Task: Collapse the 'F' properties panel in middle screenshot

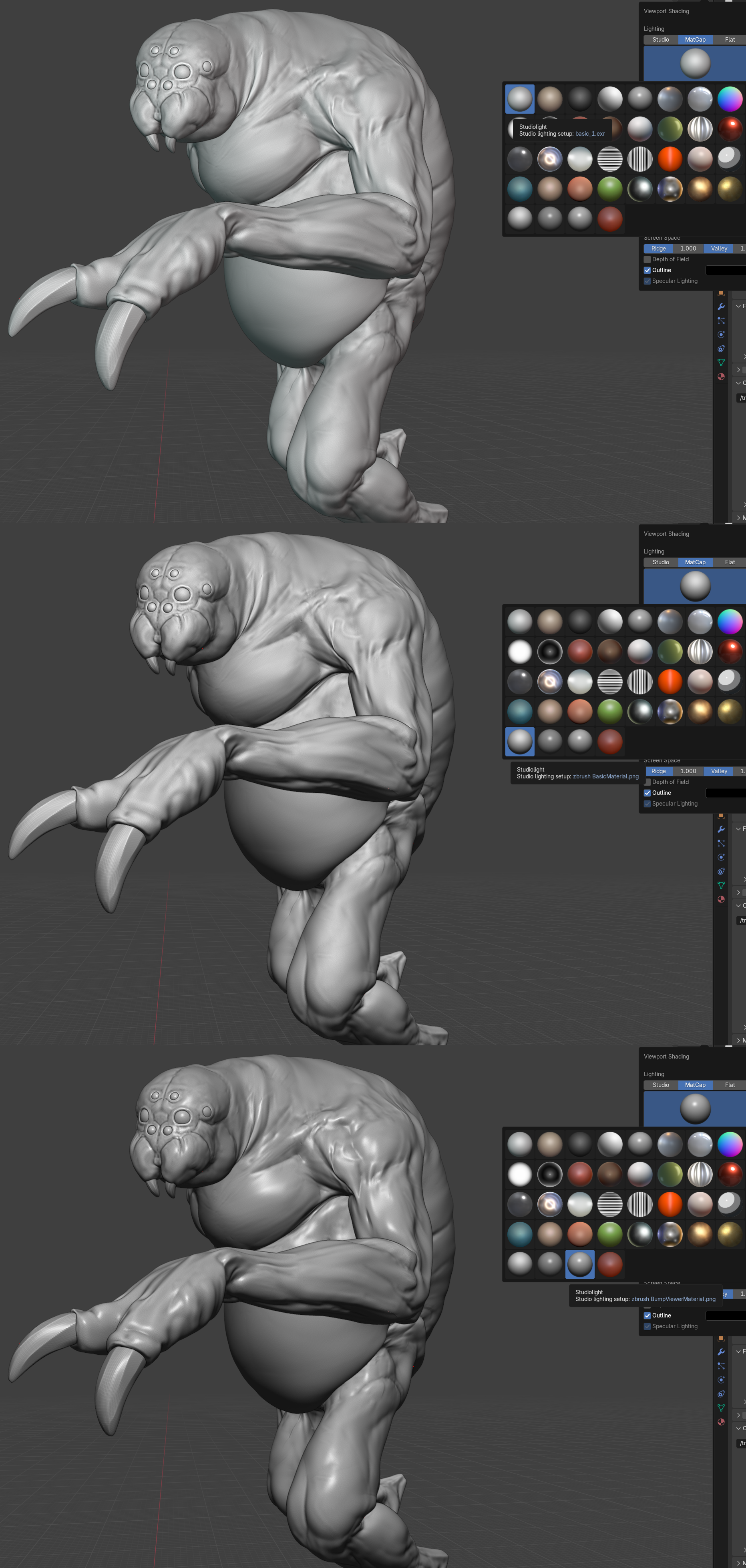Action: pos(739,829)
